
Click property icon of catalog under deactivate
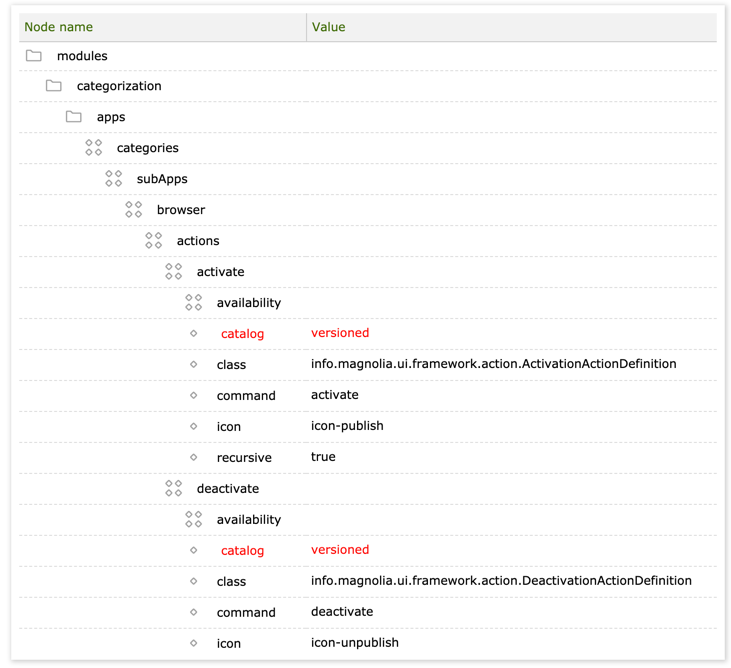(x=193, y=550)
